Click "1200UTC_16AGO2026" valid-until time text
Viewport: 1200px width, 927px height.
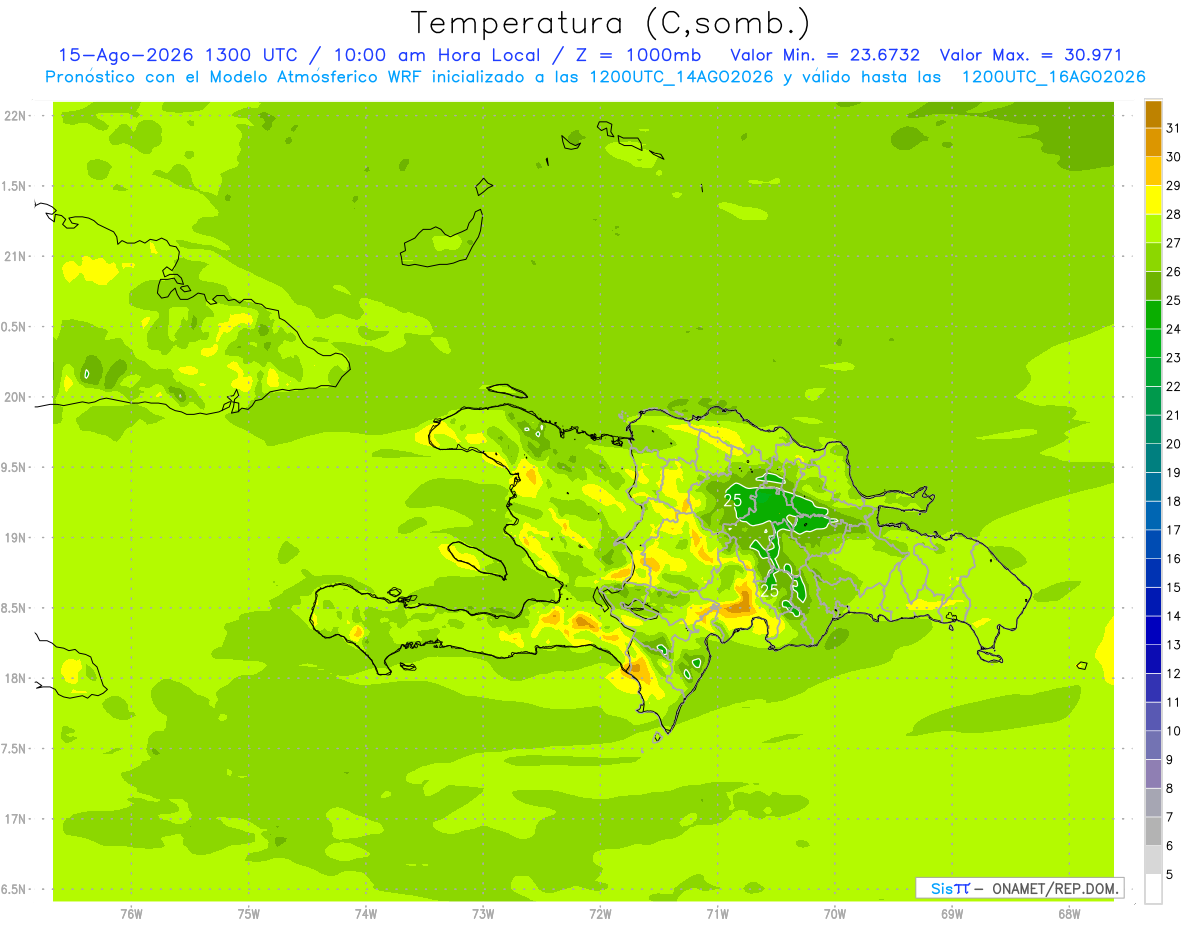tap(1053, 77)
